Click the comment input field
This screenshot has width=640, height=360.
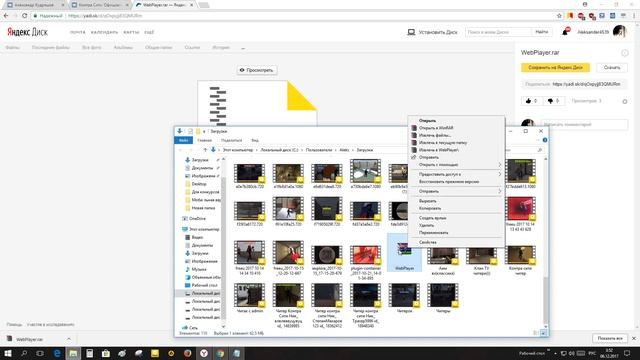[x=584, y=124]
